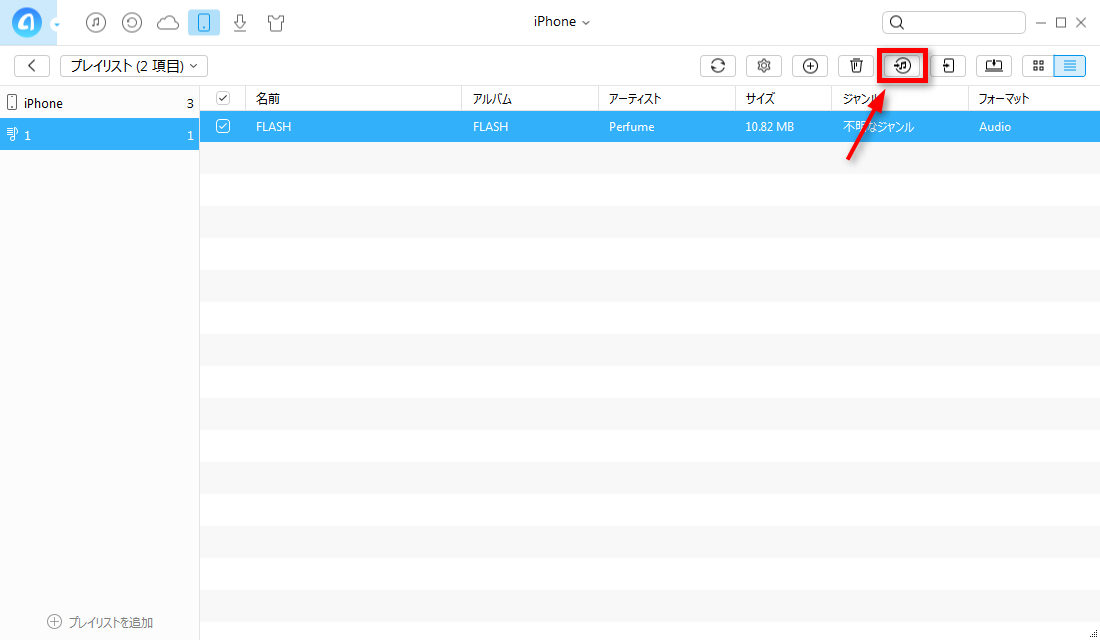The image size is (1100, 640).
Task: Sort by フォーマット column header
Action: pos(1034,99)
